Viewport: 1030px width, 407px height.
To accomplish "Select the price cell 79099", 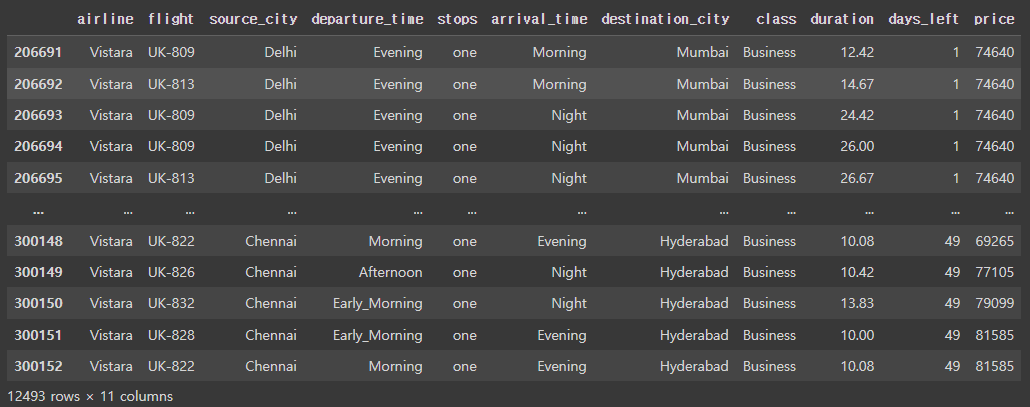I will [995, 303].
